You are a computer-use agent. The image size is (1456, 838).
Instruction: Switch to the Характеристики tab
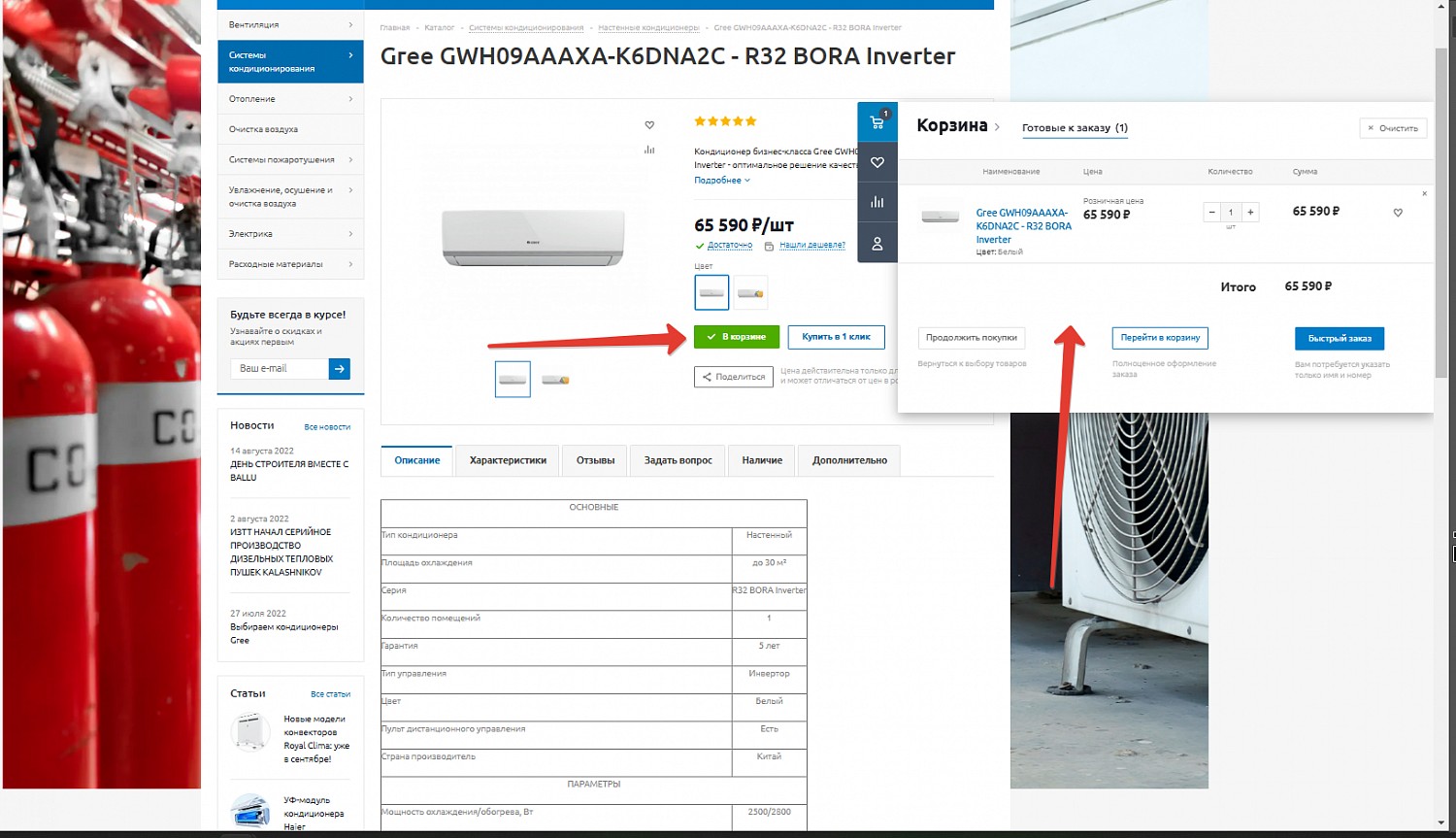point(507,460)
